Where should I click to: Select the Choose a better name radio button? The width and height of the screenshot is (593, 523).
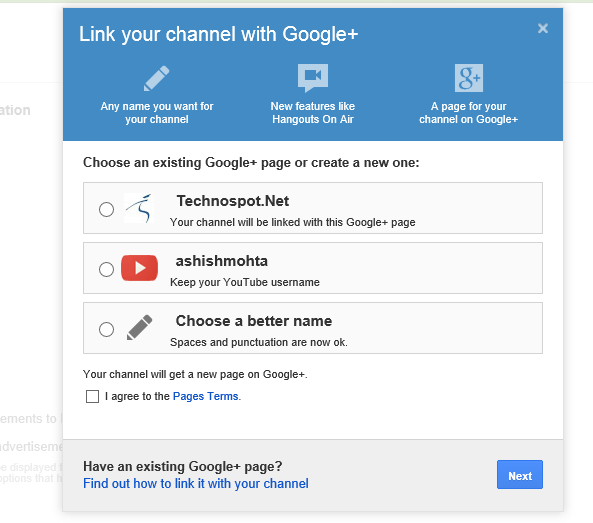[106, 329]
